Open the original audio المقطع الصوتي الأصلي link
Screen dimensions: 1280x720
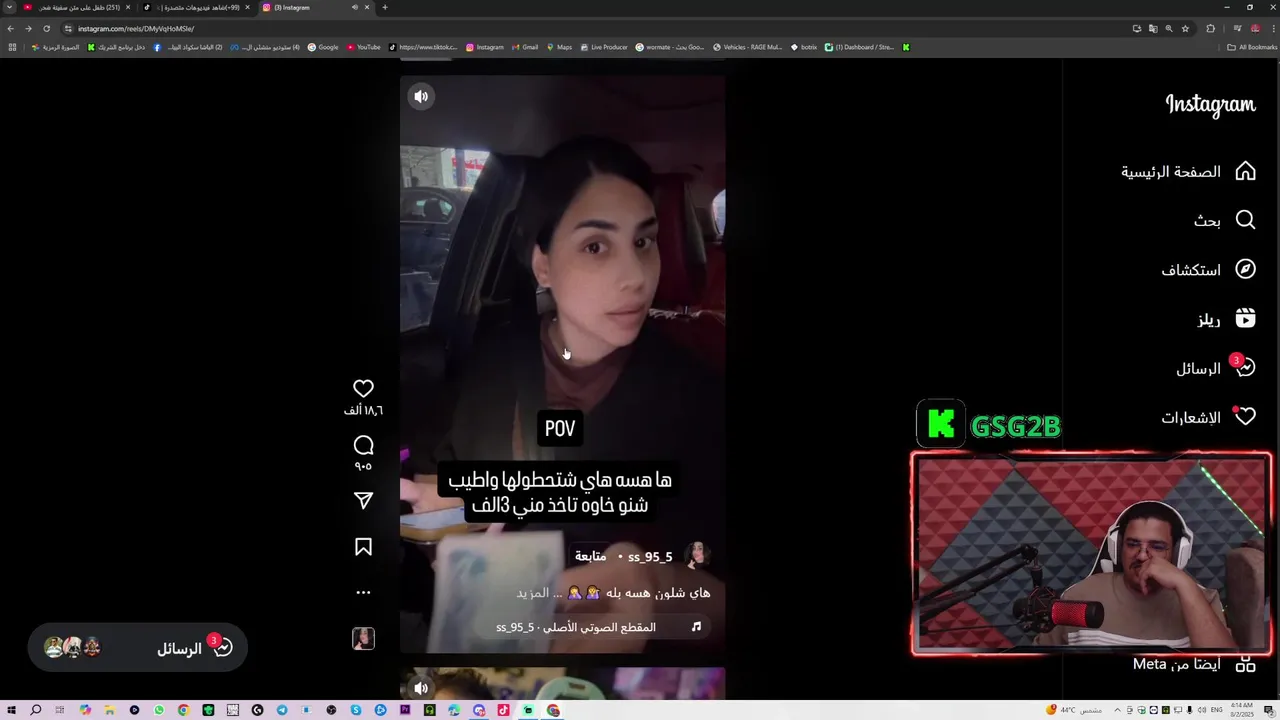[x=576, y=627]
